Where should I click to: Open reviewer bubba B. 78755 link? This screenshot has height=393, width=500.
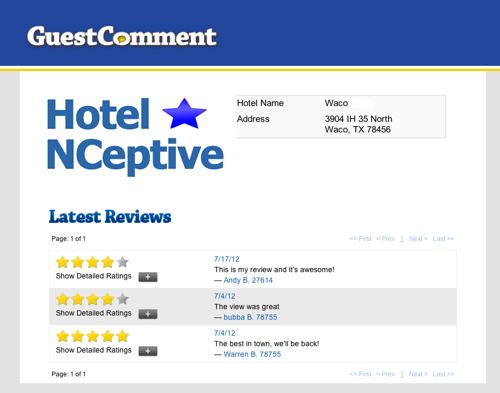(x=250, y=317)
